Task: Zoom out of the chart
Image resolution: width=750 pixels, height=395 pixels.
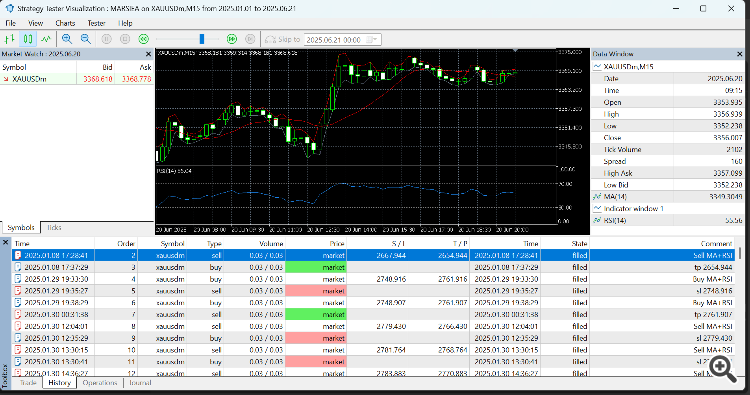Action: [x=86, y=39]
